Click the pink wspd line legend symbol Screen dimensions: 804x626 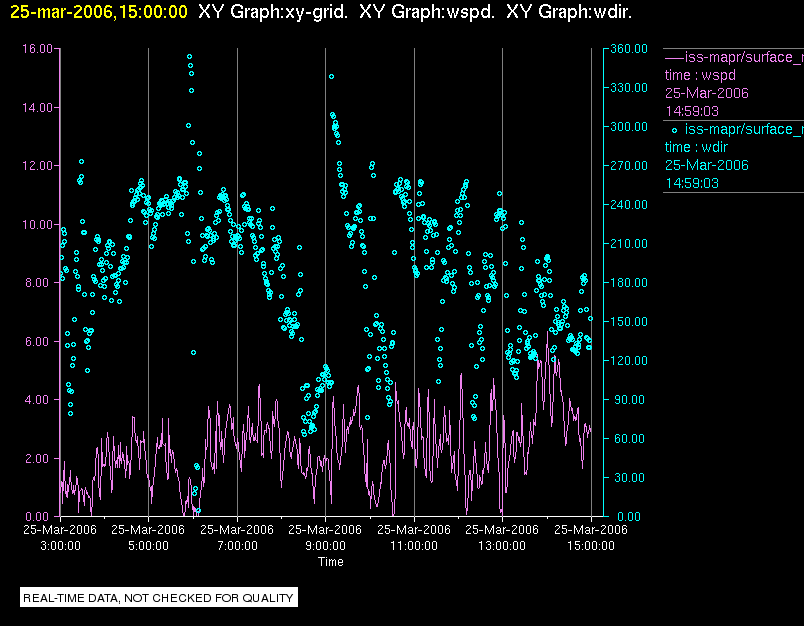[x=674, y=57]
